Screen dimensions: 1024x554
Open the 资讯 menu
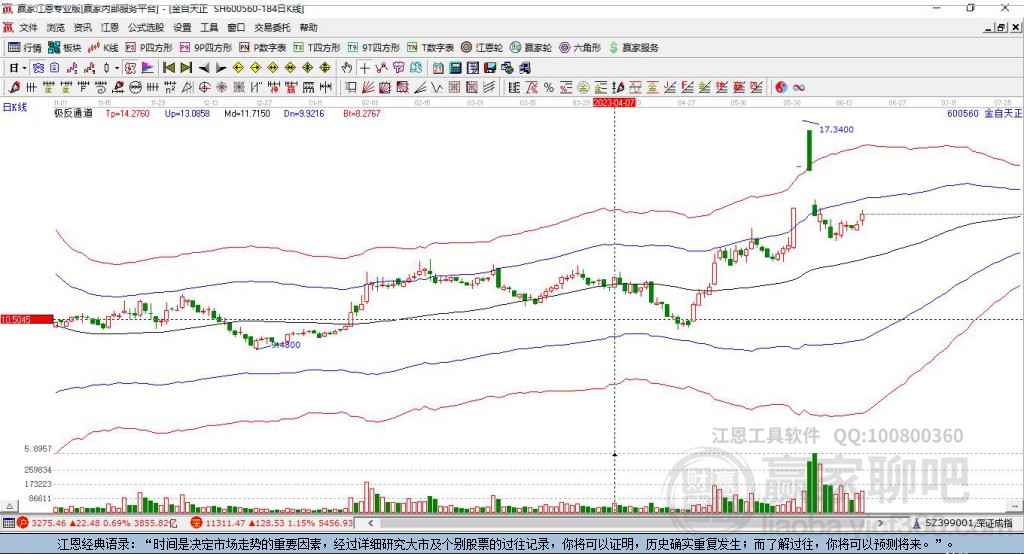tap(82, 27)
